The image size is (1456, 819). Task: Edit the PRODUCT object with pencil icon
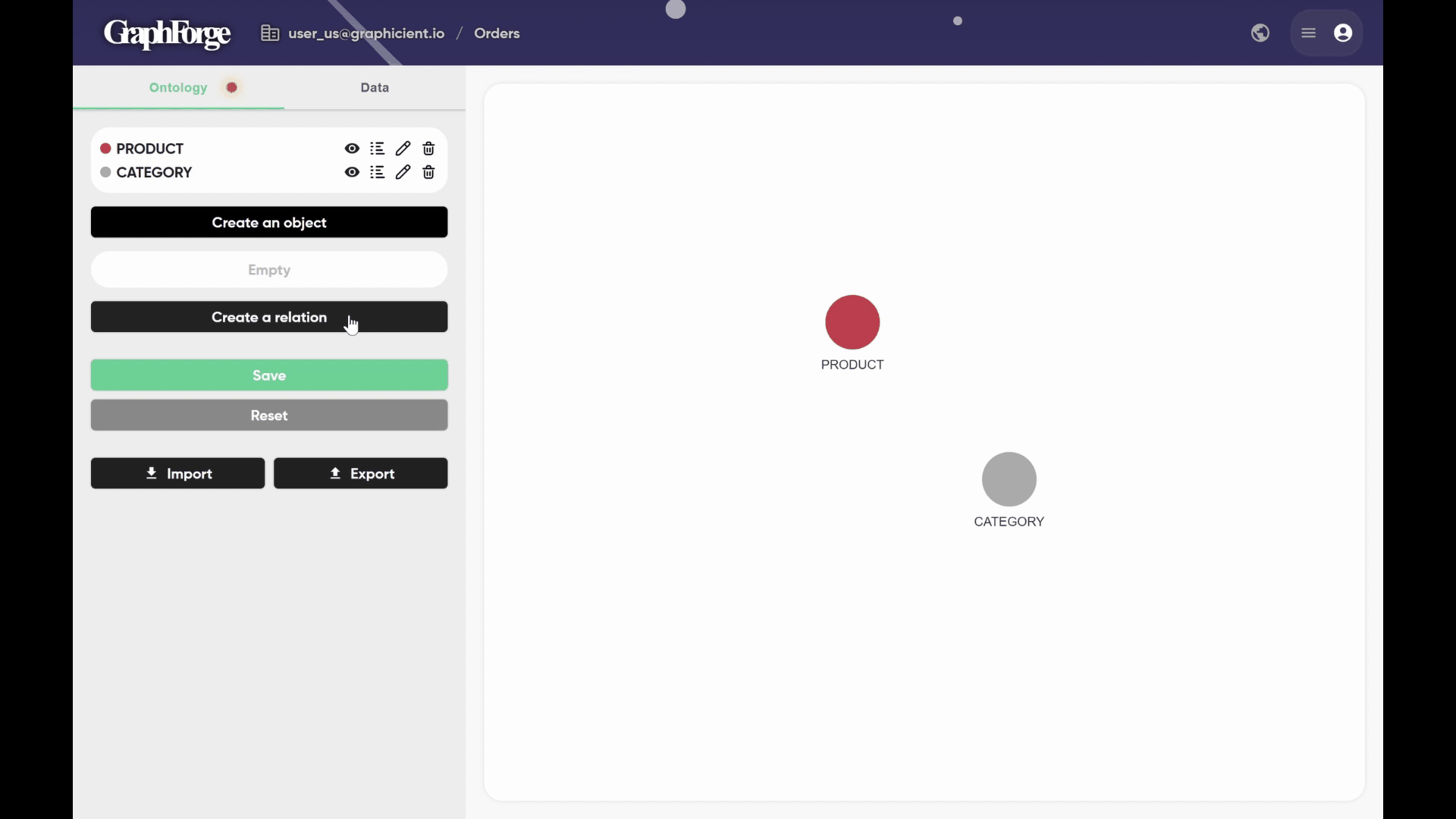click(x=403, y=149)
